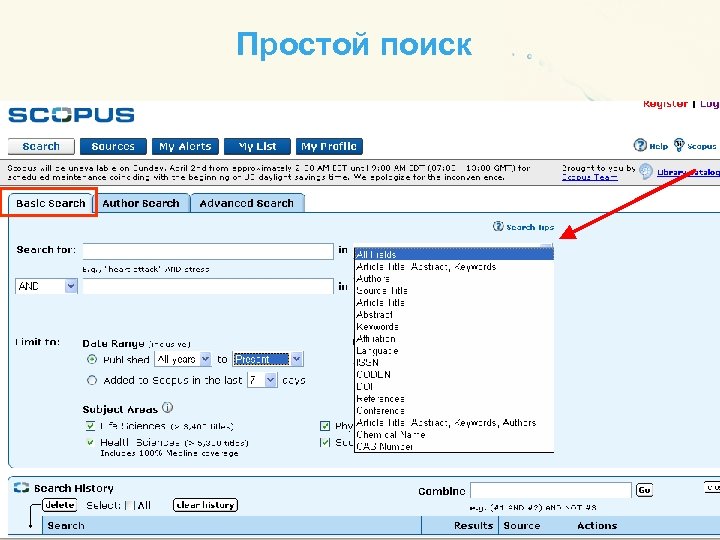Click the Scopus Team link
Image resolution: width=720 pixels, height=540 pixels.
coord(590,177)
